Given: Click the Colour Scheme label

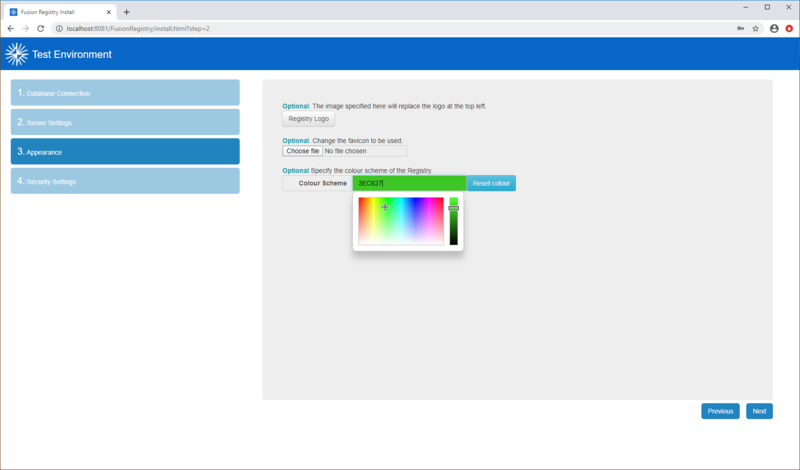Looking at the screenshot, I should point(322,183).
